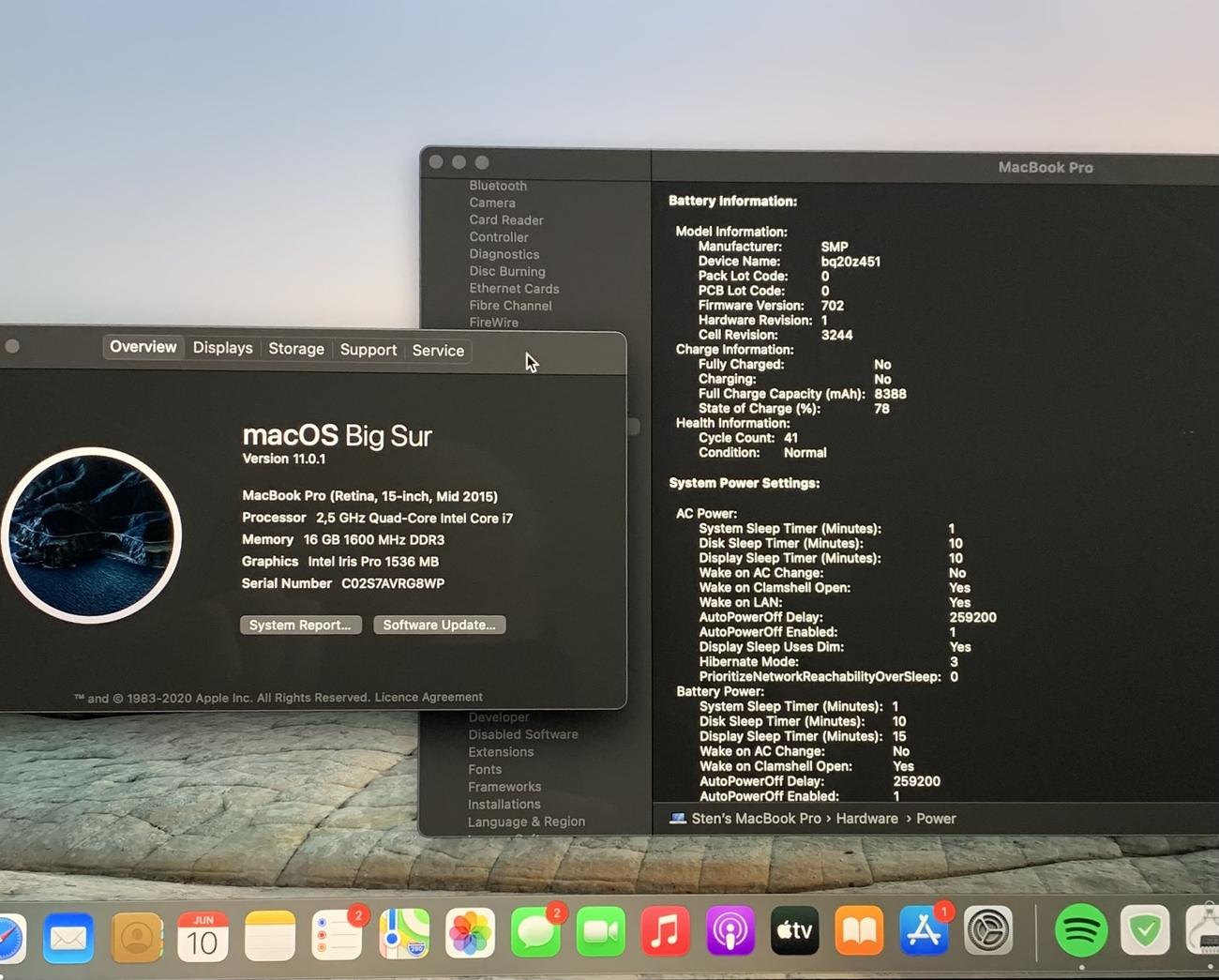Viewport: 1219px width, 980px height.
Task: Launch Spotify from the Dock
Action: 1080,930
